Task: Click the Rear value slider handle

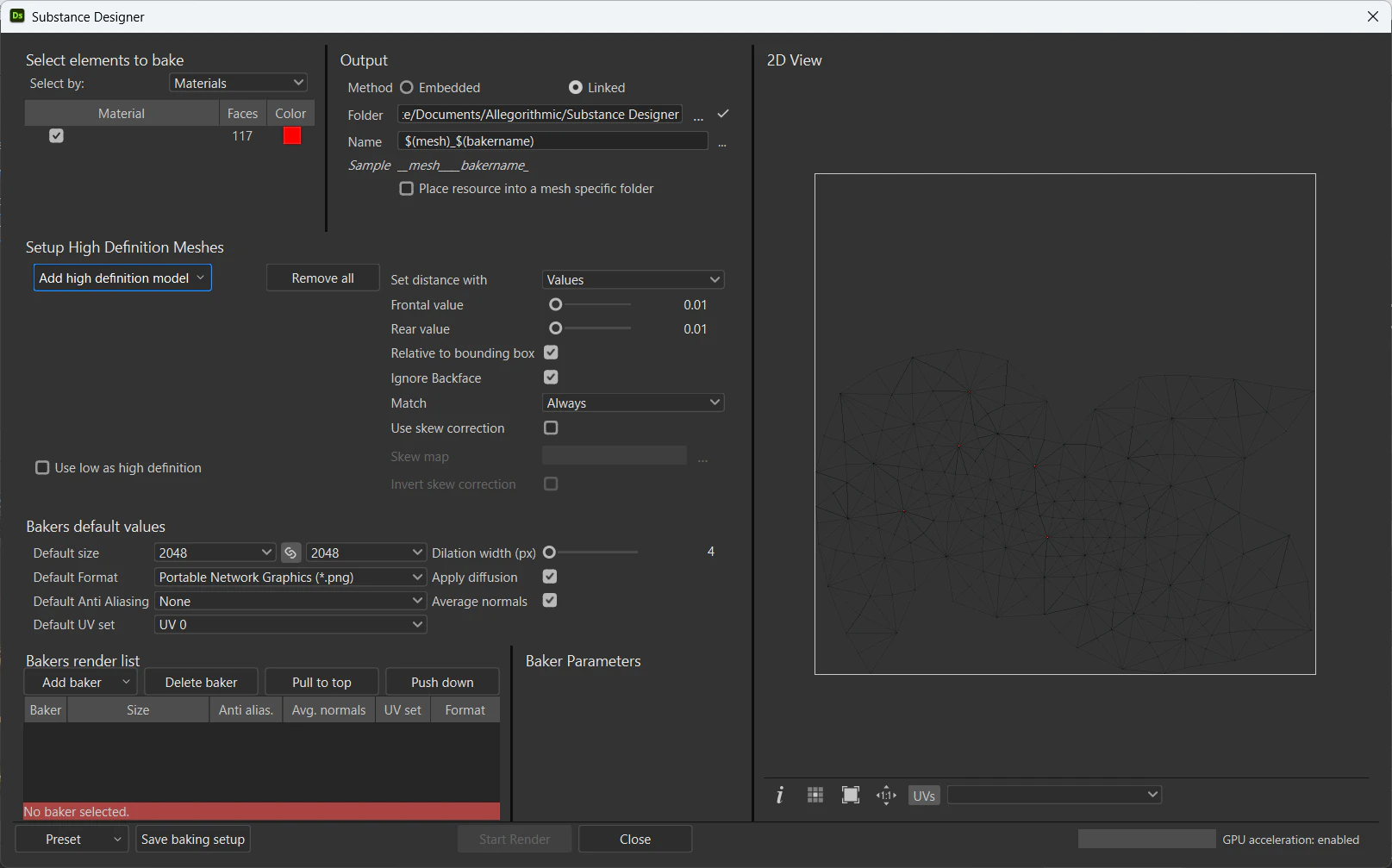Action: coord(556,328)
